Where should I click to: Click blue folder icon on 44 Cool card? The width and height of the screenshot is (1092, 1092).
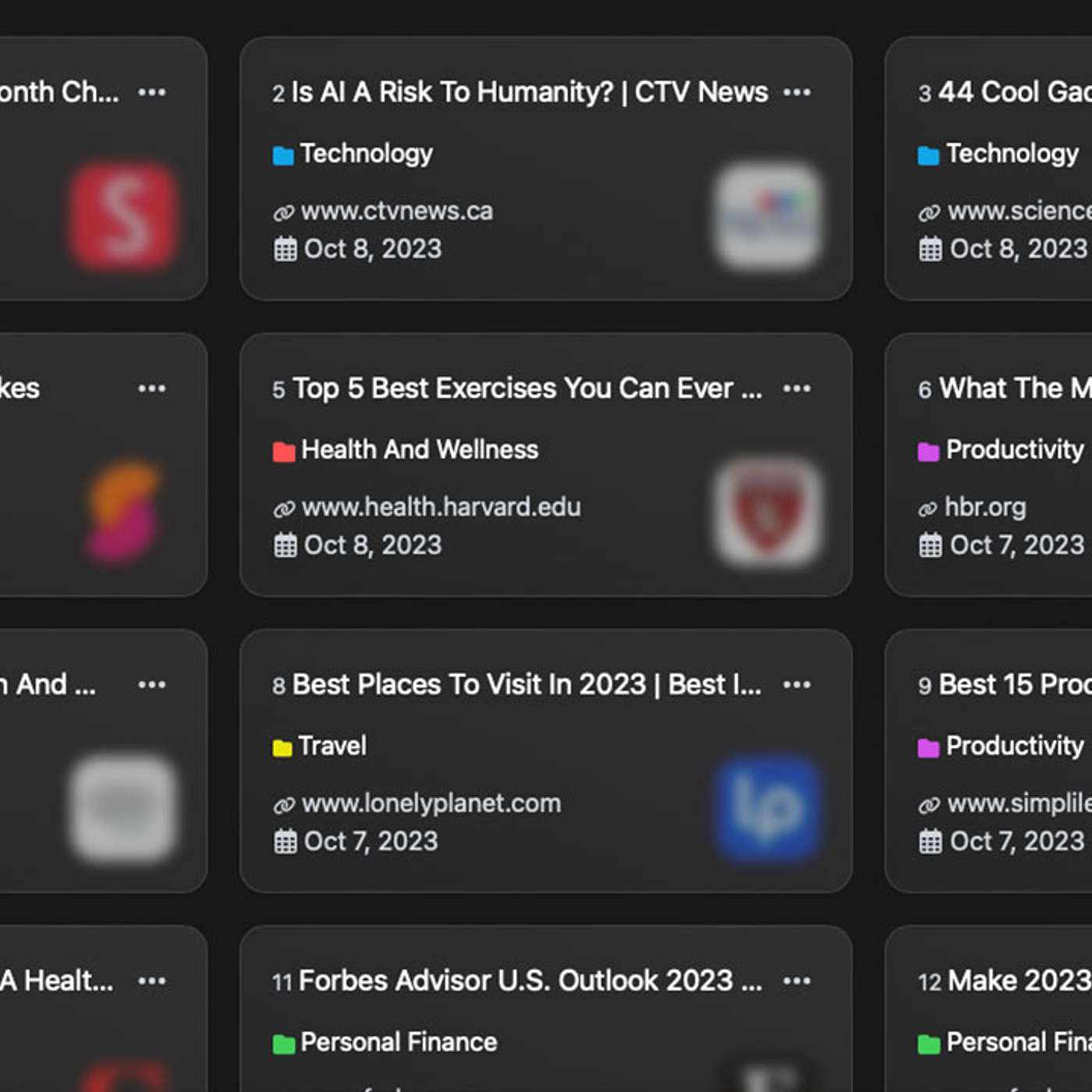pyautogui.click(x=928, y=155)
